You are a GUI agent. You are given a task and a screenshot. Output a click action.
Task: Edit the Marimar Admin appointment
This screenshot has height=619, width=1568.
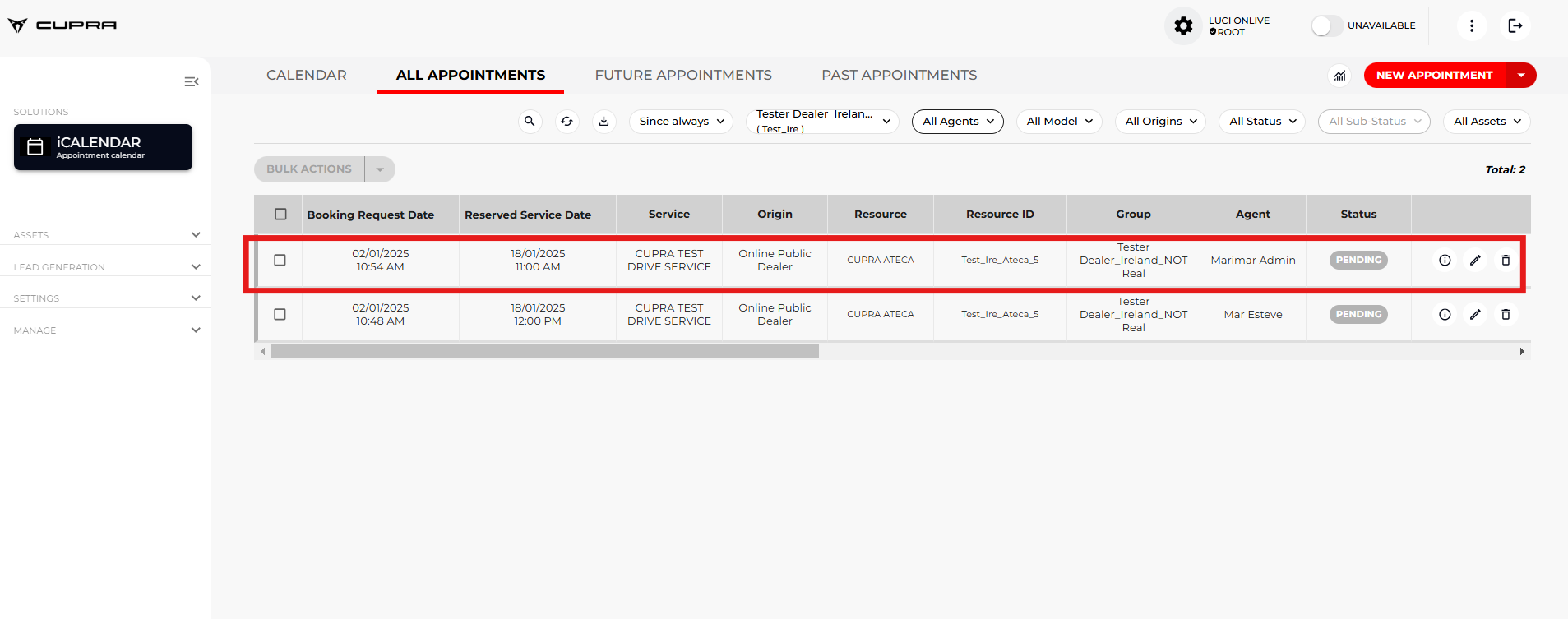click(x=1475, y=261)
